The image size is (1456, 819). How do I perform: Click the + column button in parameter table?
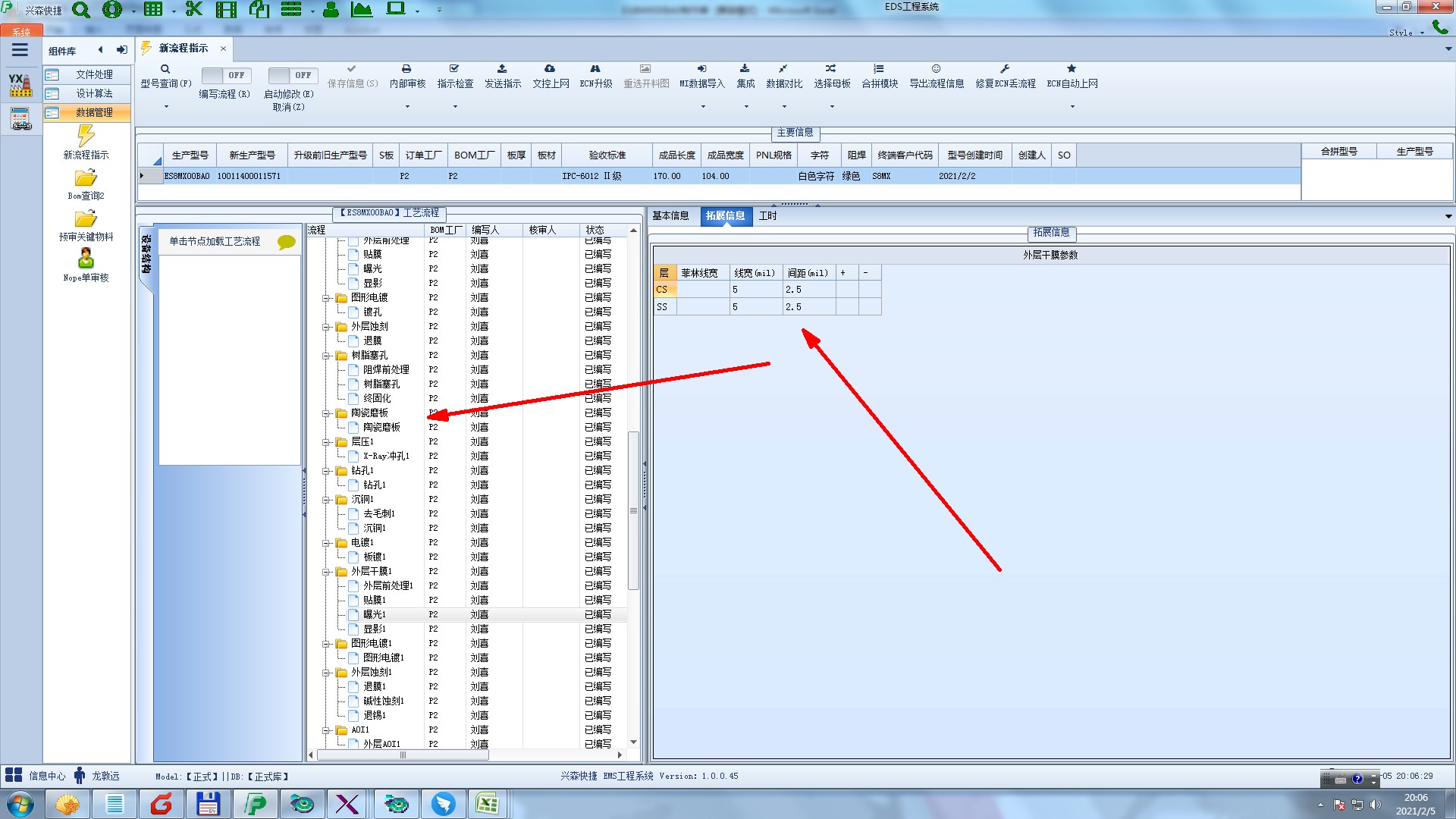pos(843,273)
